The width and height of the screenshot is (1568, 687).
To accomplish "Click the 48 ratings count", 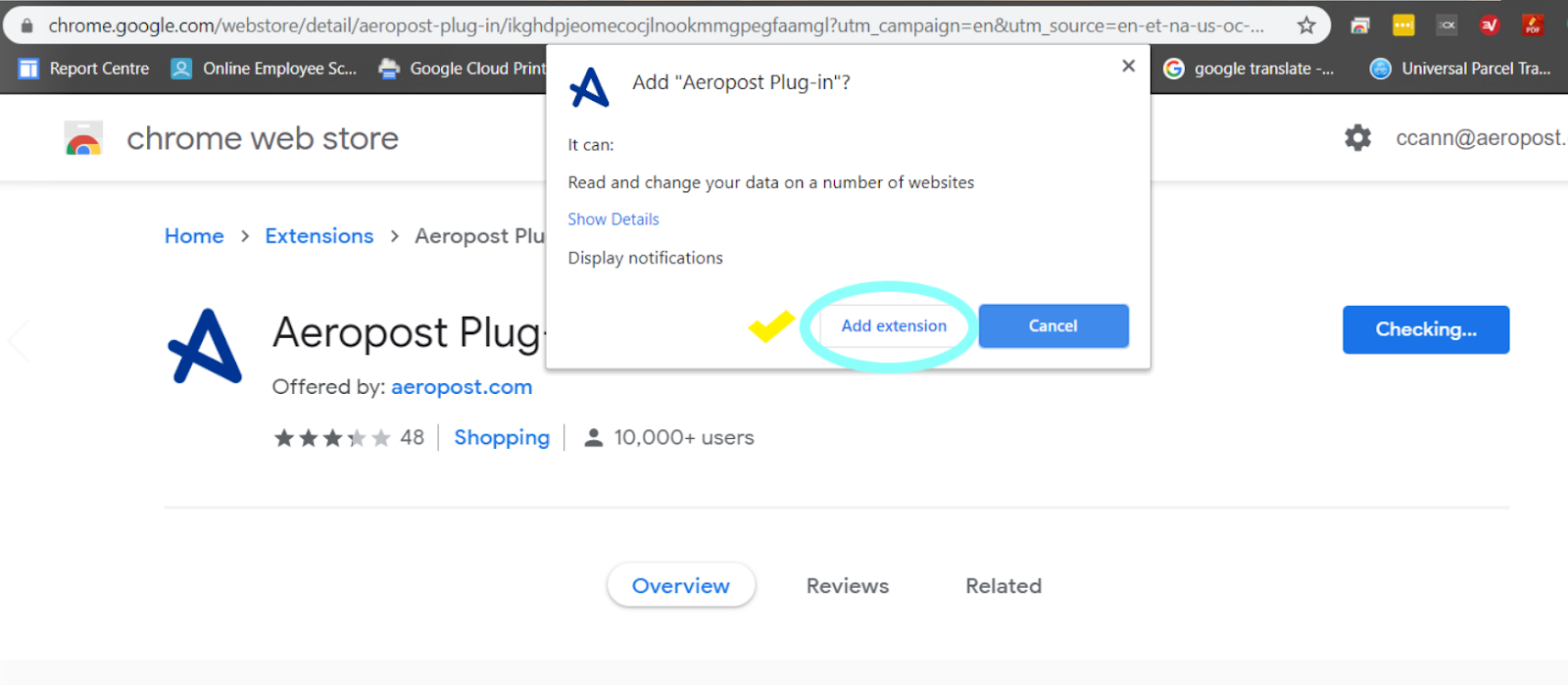I will pos(412,438).
